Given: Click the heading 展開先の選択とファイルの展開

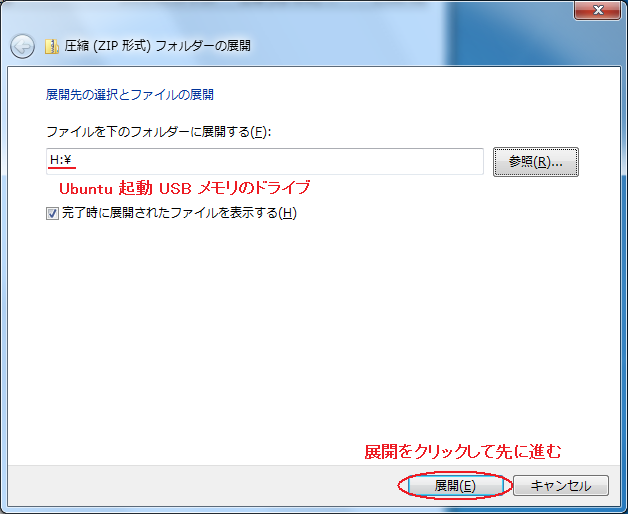Looking at the screenshot, I should pyautogui.click(x=130, y=95).
